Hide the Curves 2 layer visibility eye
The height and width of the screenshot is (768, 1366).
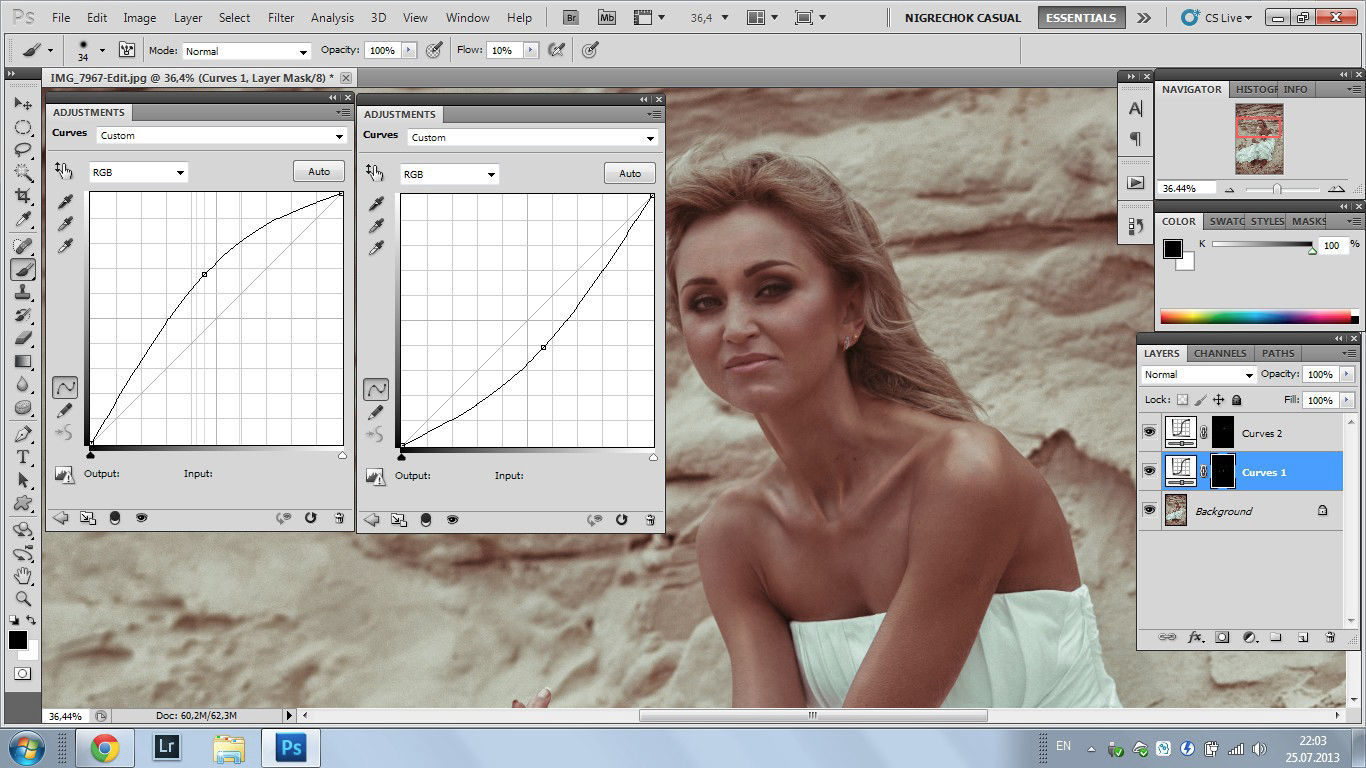coord(1149,433)
